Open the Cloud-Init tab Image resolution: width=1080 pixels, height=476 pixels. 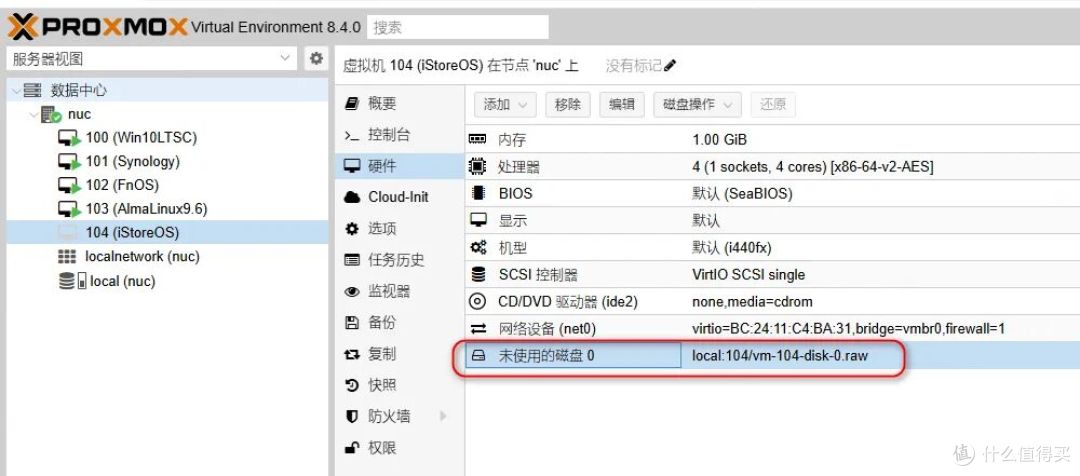[399, 197]
